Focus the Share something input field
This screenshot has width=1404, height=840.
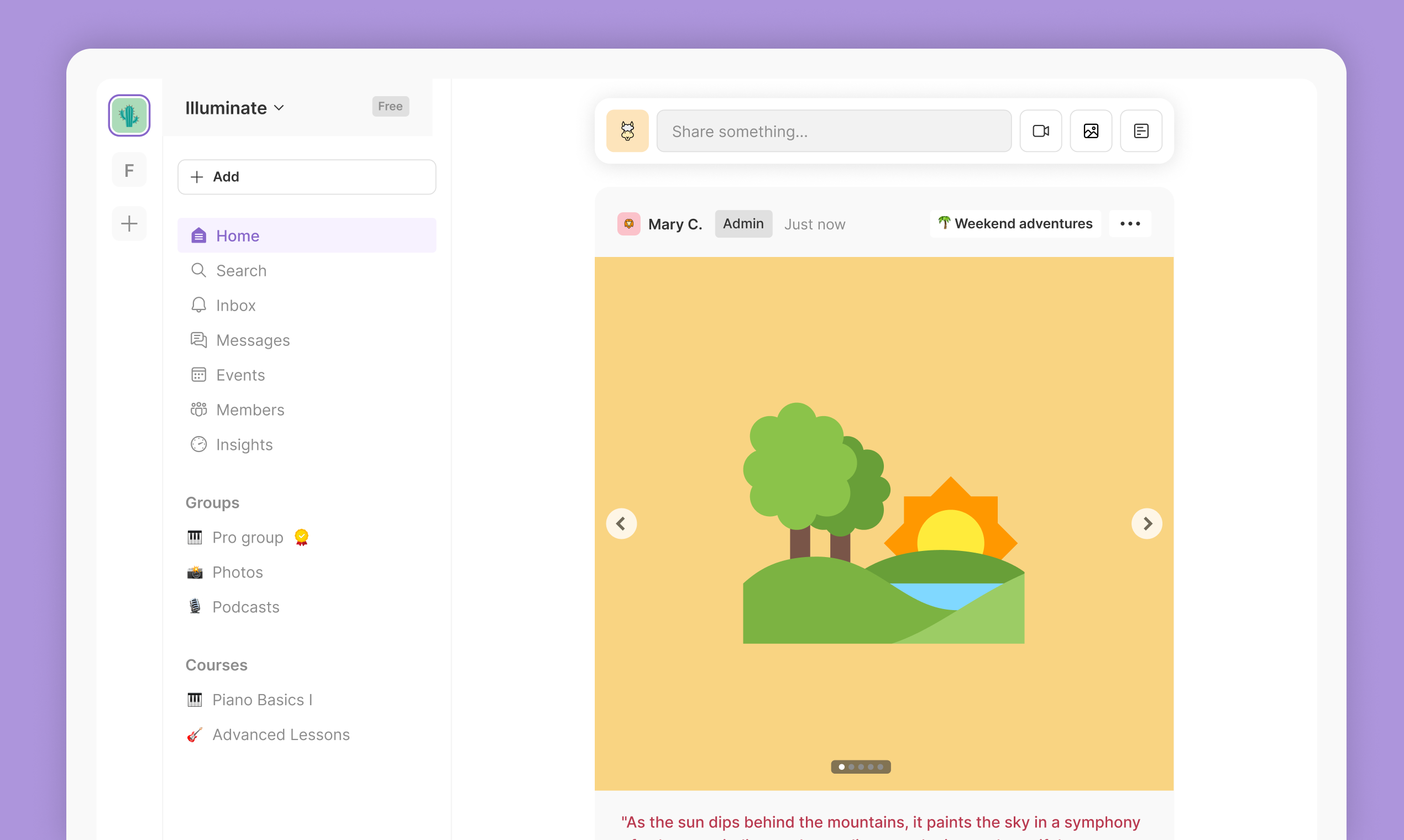[834, 131]
